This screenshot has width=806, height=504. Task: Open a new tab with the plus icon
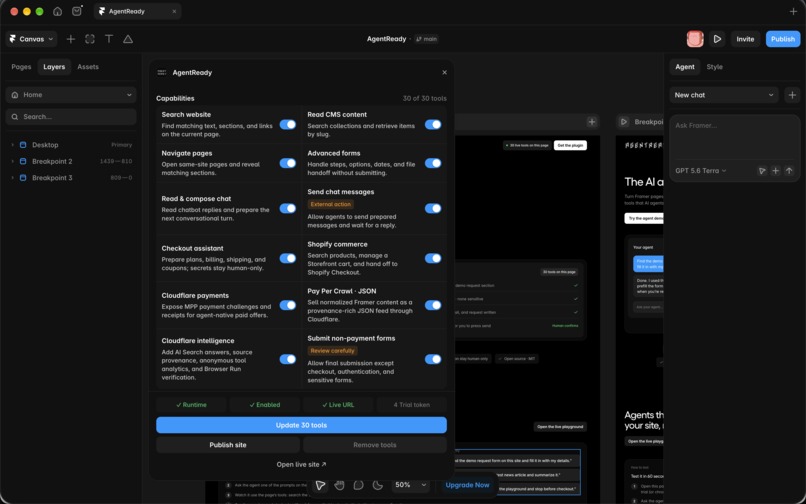click(793, 11)
